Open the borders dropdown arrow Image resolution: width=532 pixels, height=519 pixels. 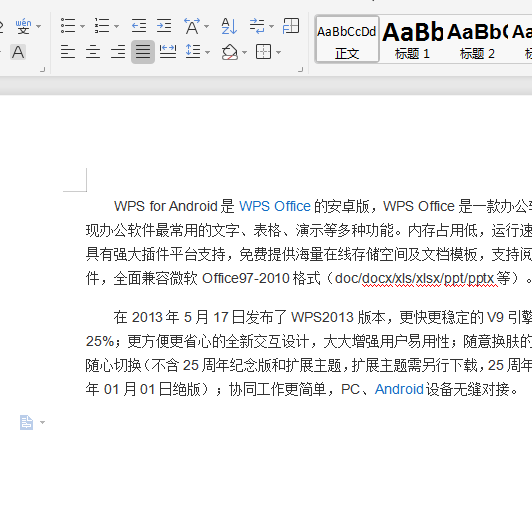[x=279, y=52]
